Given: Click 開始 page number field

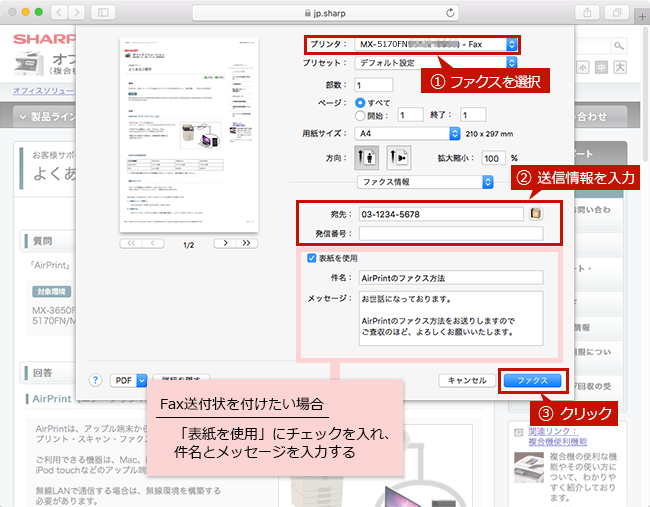Looking at the screenshot, I should (410, 114).
